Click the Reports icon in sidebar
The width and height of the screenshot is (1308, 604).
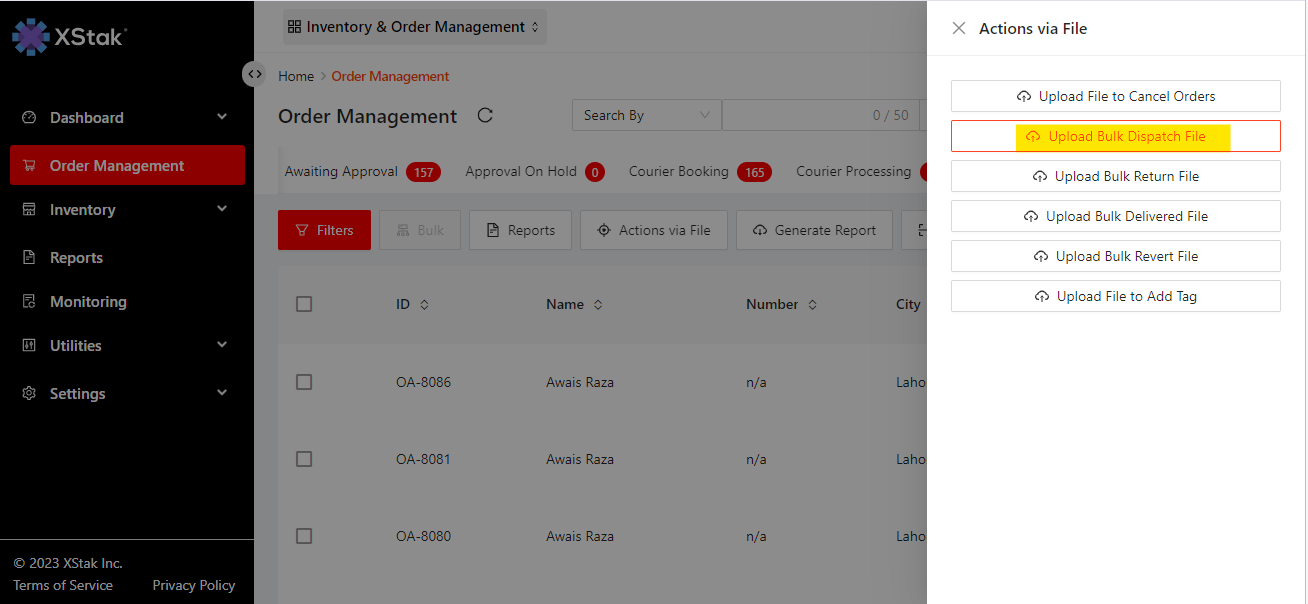[29, 258]
